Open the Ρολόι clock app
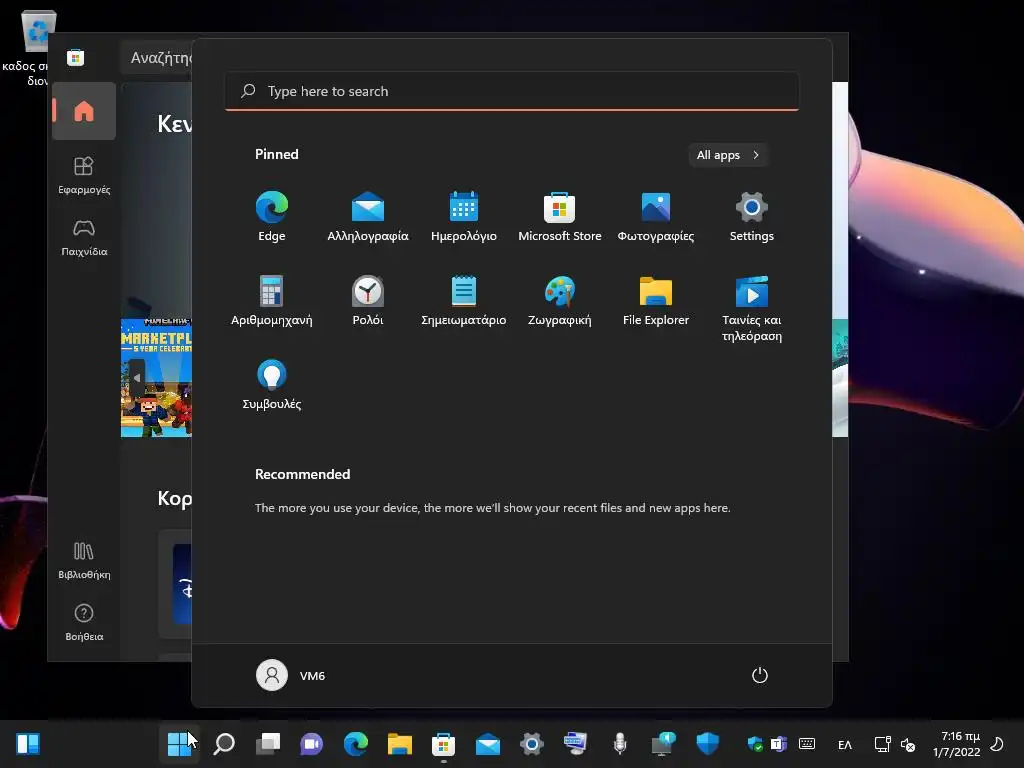Image resolution: width=1024 pixels, height=768 pixels. click(368, 300)
